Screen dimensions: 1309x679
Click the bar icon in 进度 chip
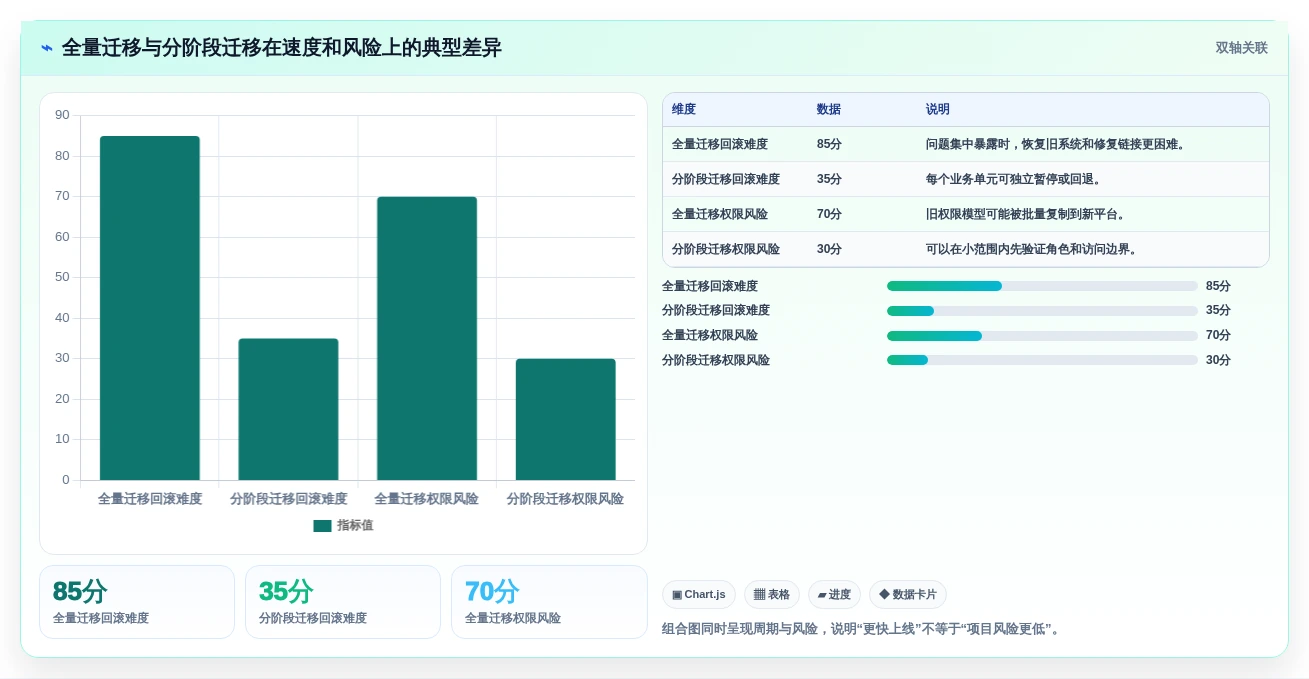(x=822, y=595)
